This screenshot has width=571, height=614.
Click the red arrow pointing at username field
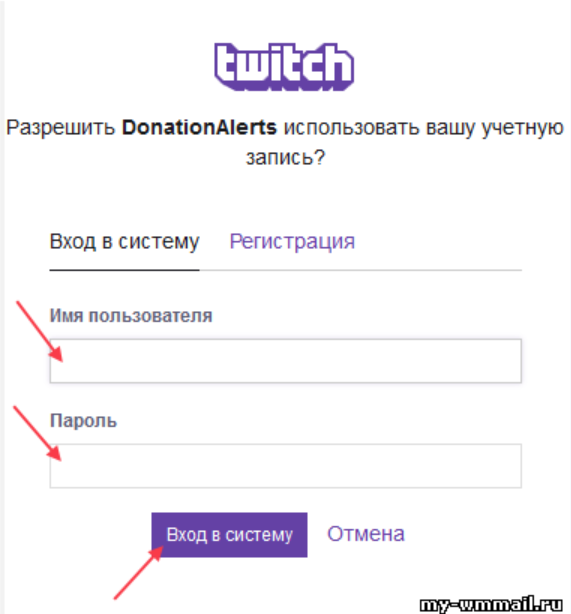(39, 331)
